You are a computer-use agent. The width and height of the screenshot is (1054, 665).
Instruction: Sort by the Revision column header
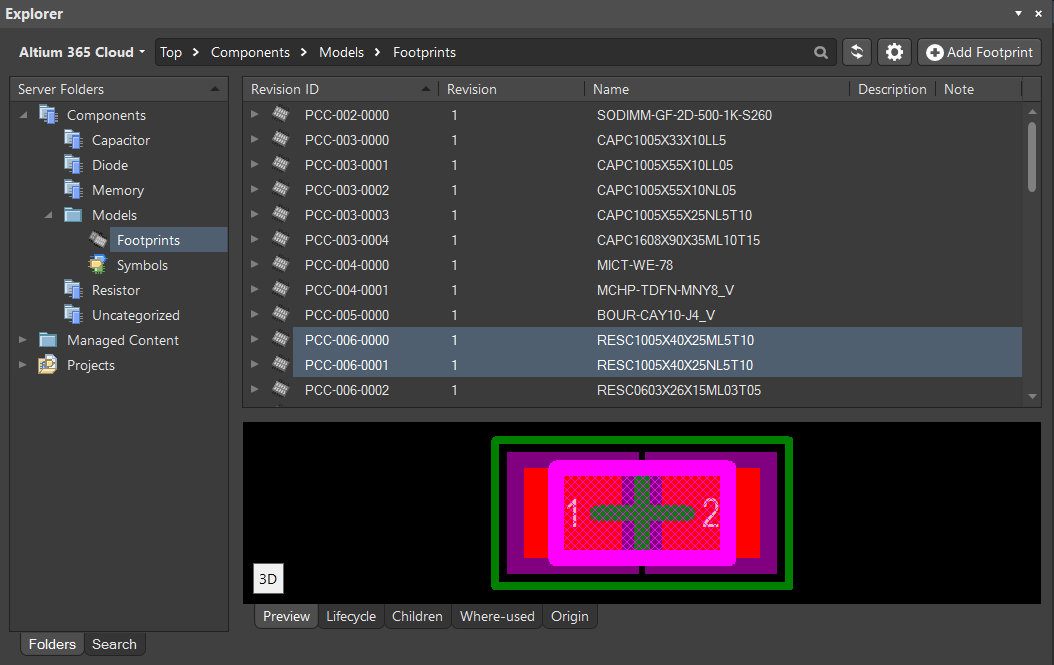[x=512, y=89]
